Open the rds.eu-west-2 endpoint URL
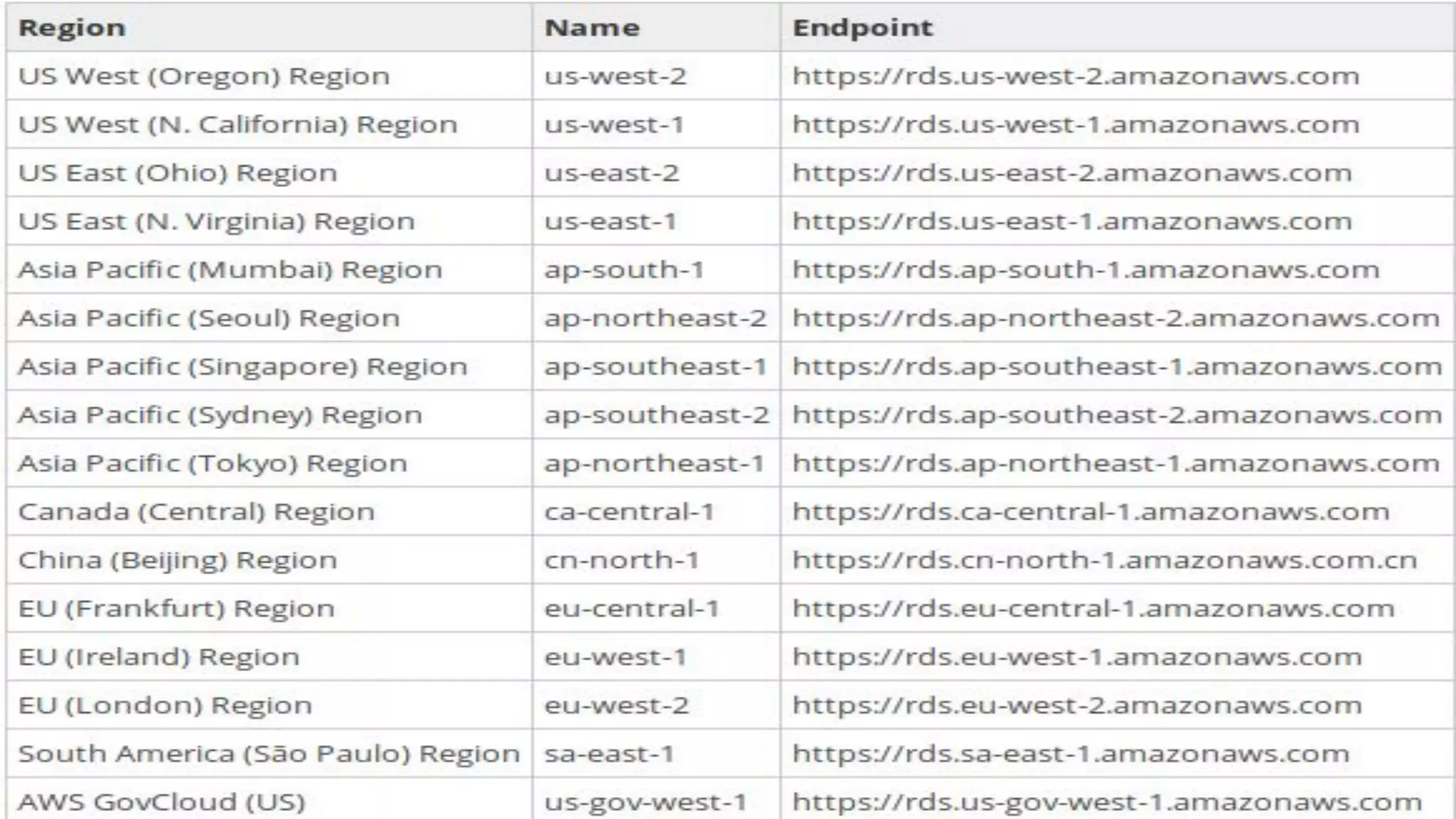Viewport: 1456px width, 819px height. (1077, 705)
